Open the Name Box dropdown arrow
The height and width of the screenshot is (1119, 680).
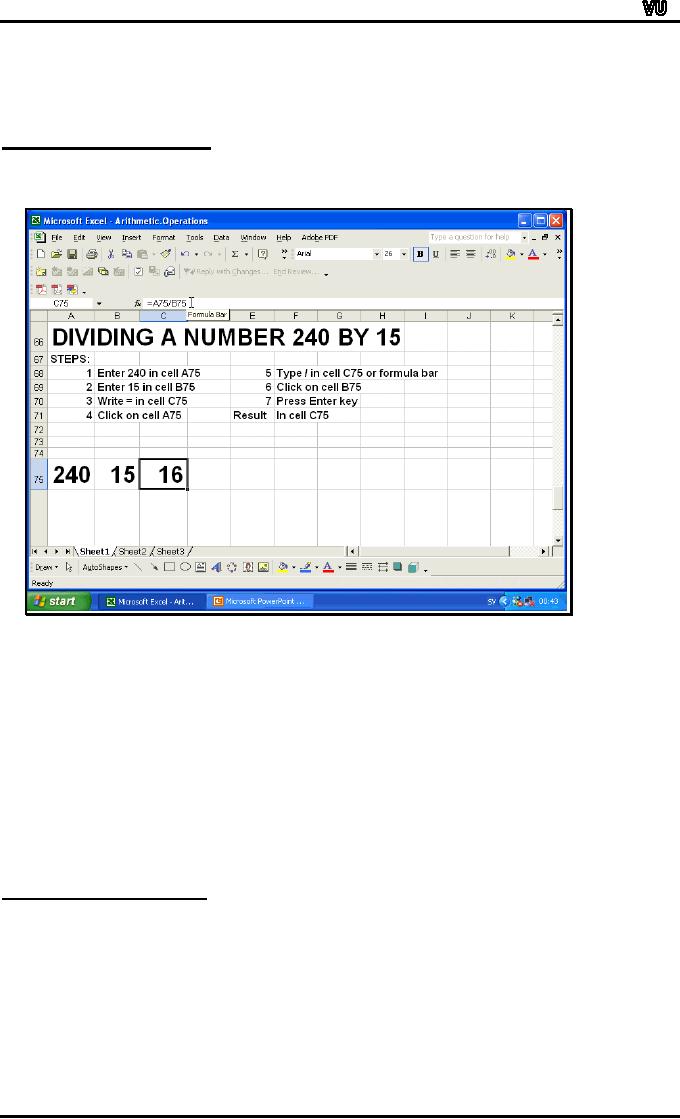point(99,303)
